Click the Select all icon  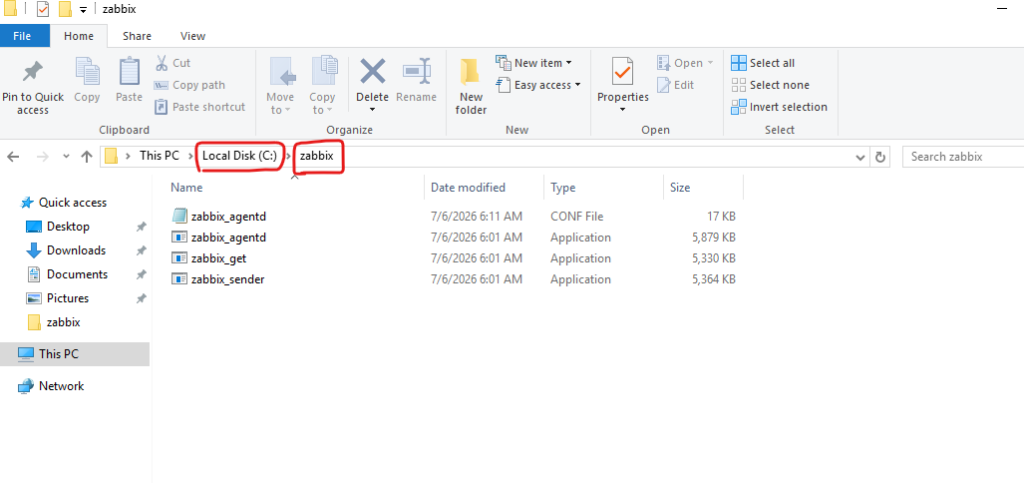739,63
